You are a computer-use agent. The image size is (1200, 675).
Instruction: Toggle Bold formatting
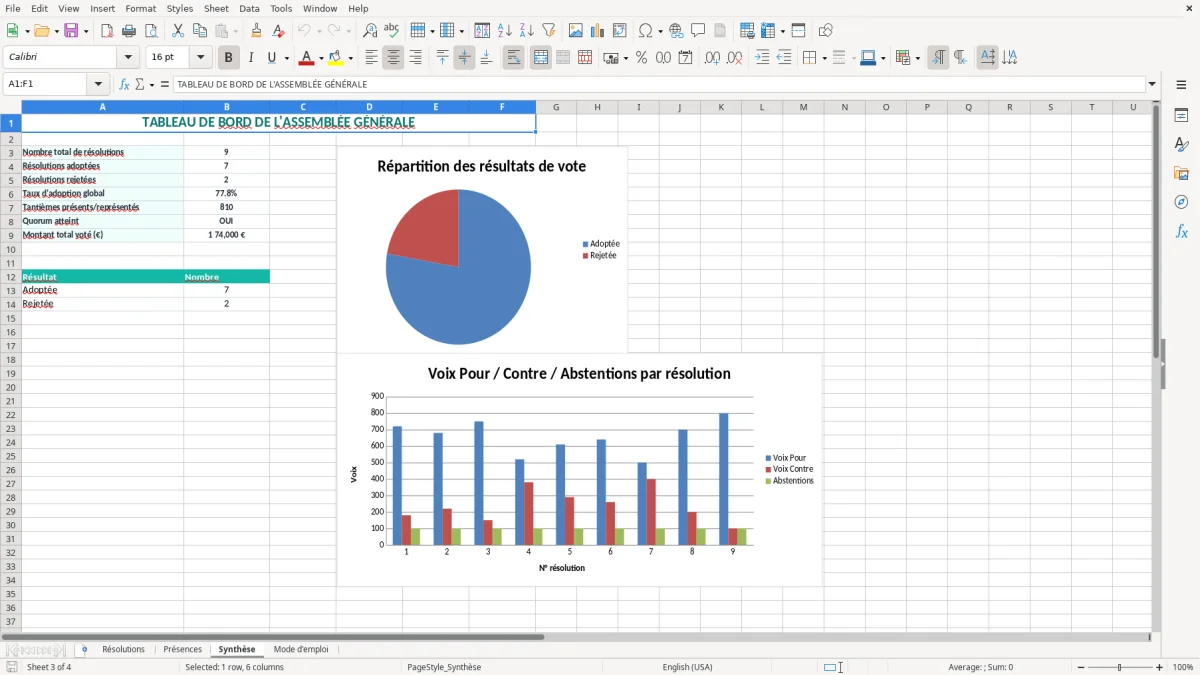click(x=229, y=58)
